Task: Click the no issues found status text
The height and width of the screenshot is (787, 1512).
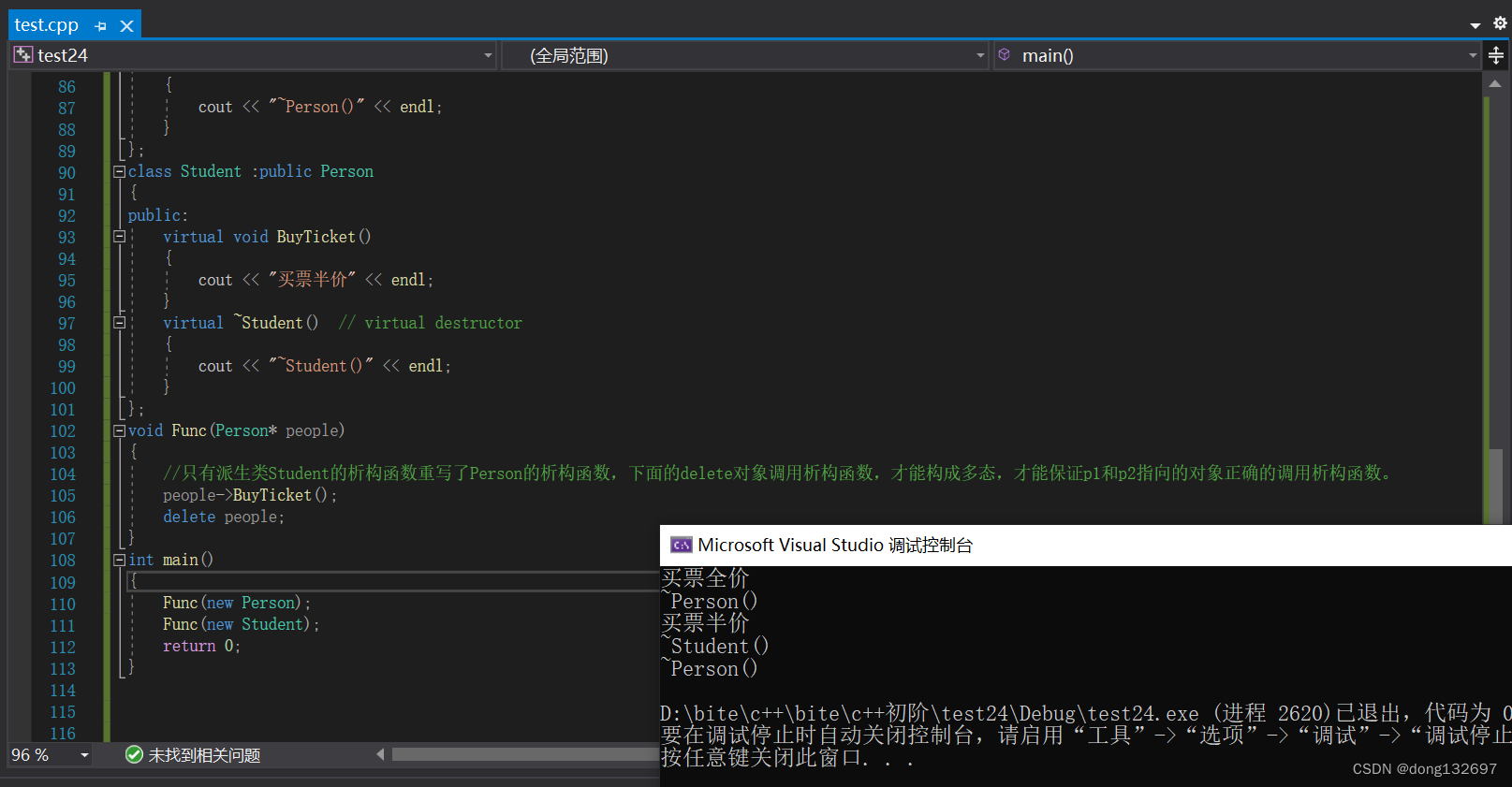Action: [x=204, y=755]
